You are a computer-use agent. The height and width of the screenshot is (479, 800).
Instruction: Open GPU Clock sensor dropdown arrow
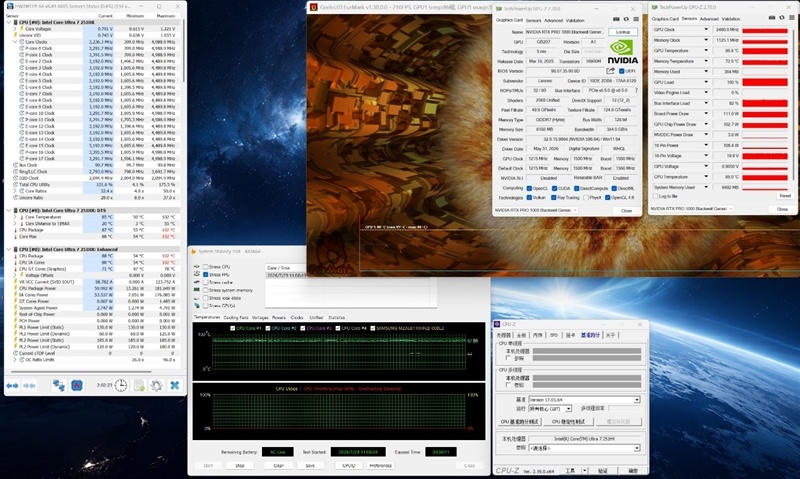[x=706, y=30]
